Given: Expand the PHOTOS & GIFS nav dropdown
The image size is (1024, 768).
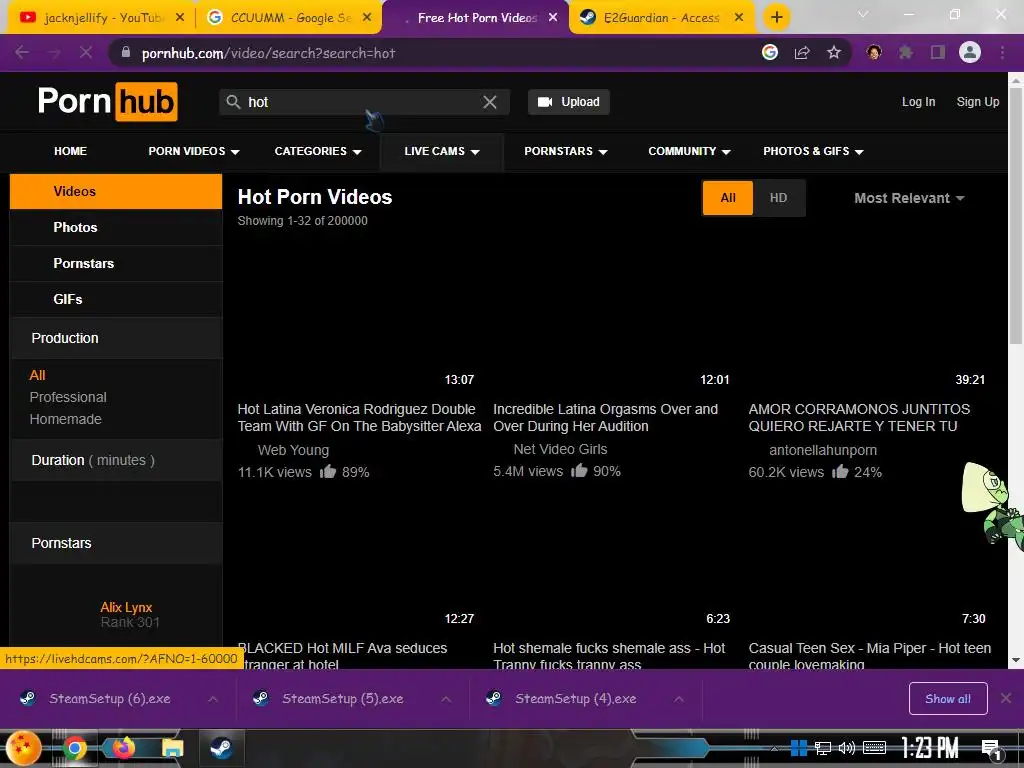Looking at the screenshot, I should [813, 151].
